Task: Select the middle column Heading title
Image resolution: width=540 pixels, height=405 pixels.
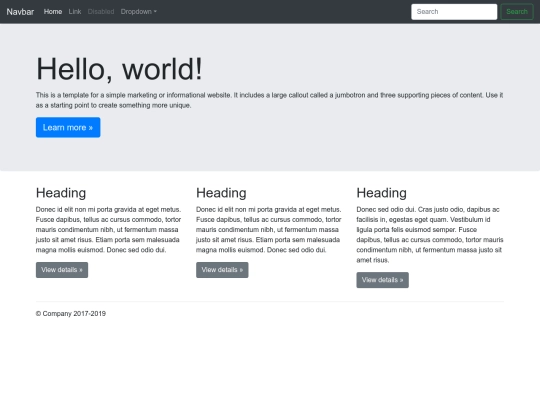Action: tap(221, 193)
